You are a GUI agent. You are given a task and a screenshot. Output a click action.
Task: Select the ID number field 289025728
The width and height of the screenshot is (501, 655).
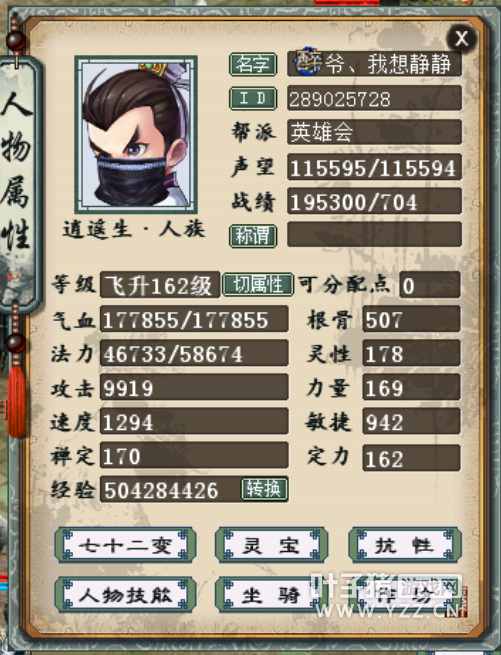click(374, 98)
